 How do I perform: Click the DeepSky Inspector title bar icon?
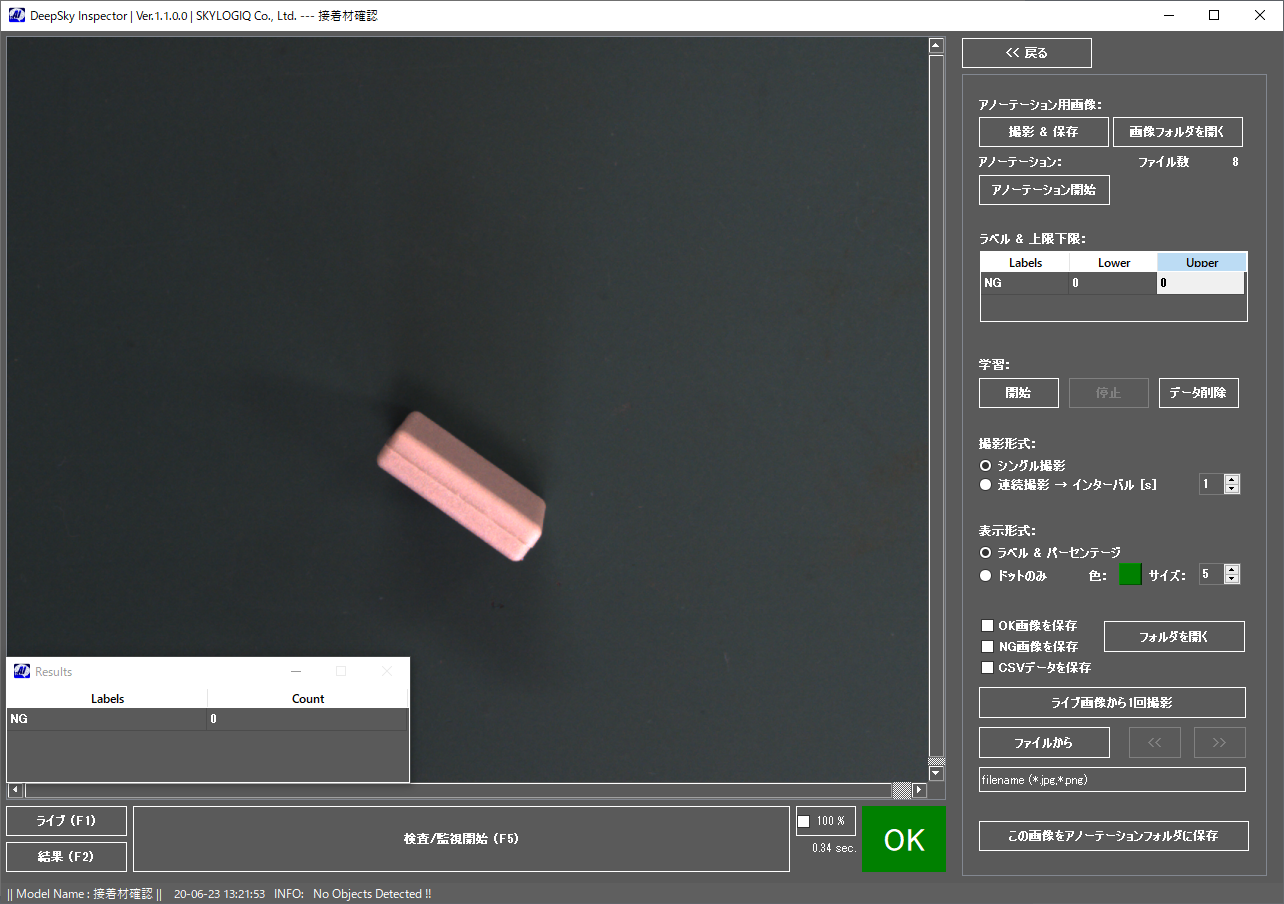(x=16, y=16)
